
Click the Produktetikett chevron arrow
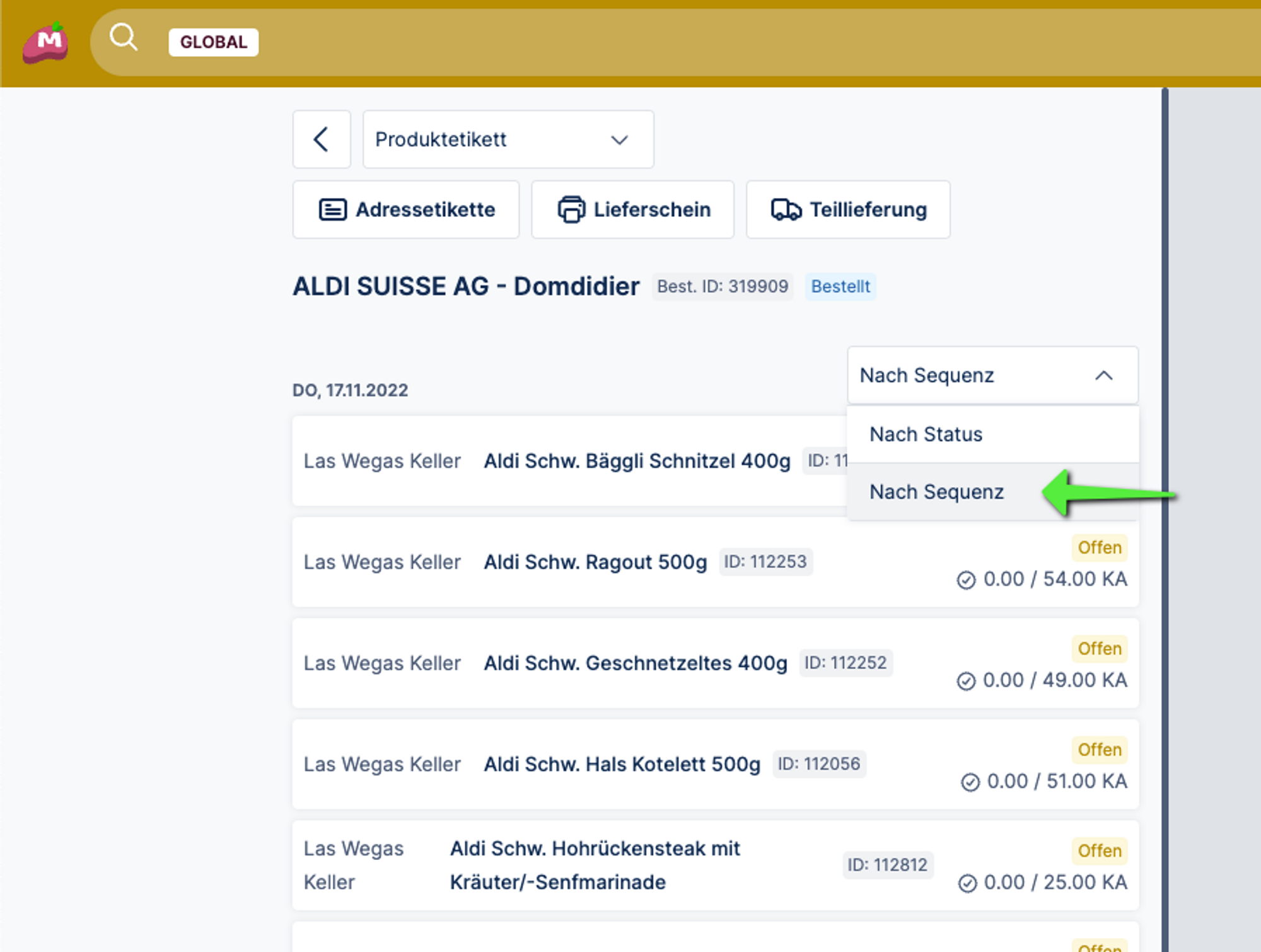pyautogui.click(x=619, y=140)
